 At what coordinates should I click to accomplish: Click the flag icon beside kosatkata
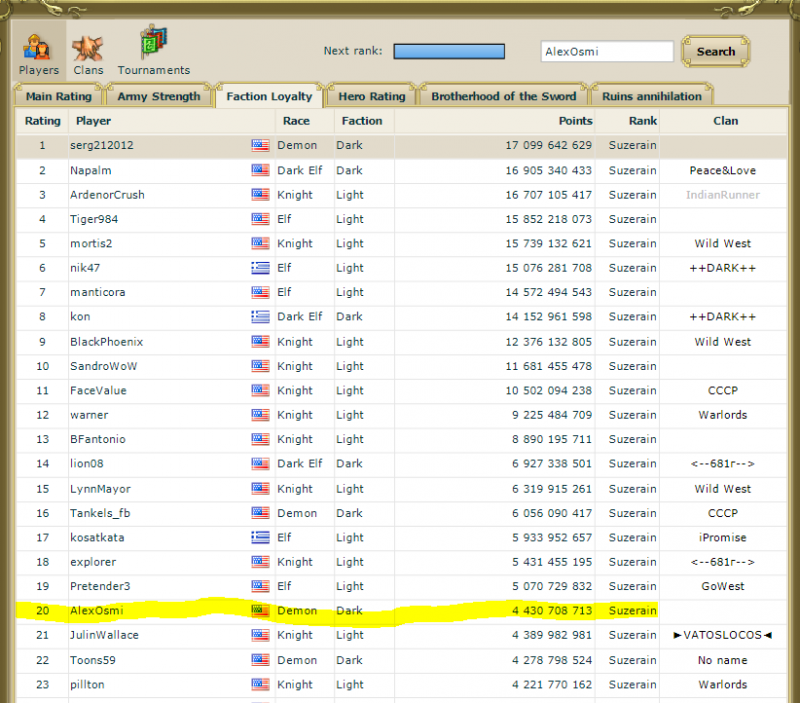[260, 538]
